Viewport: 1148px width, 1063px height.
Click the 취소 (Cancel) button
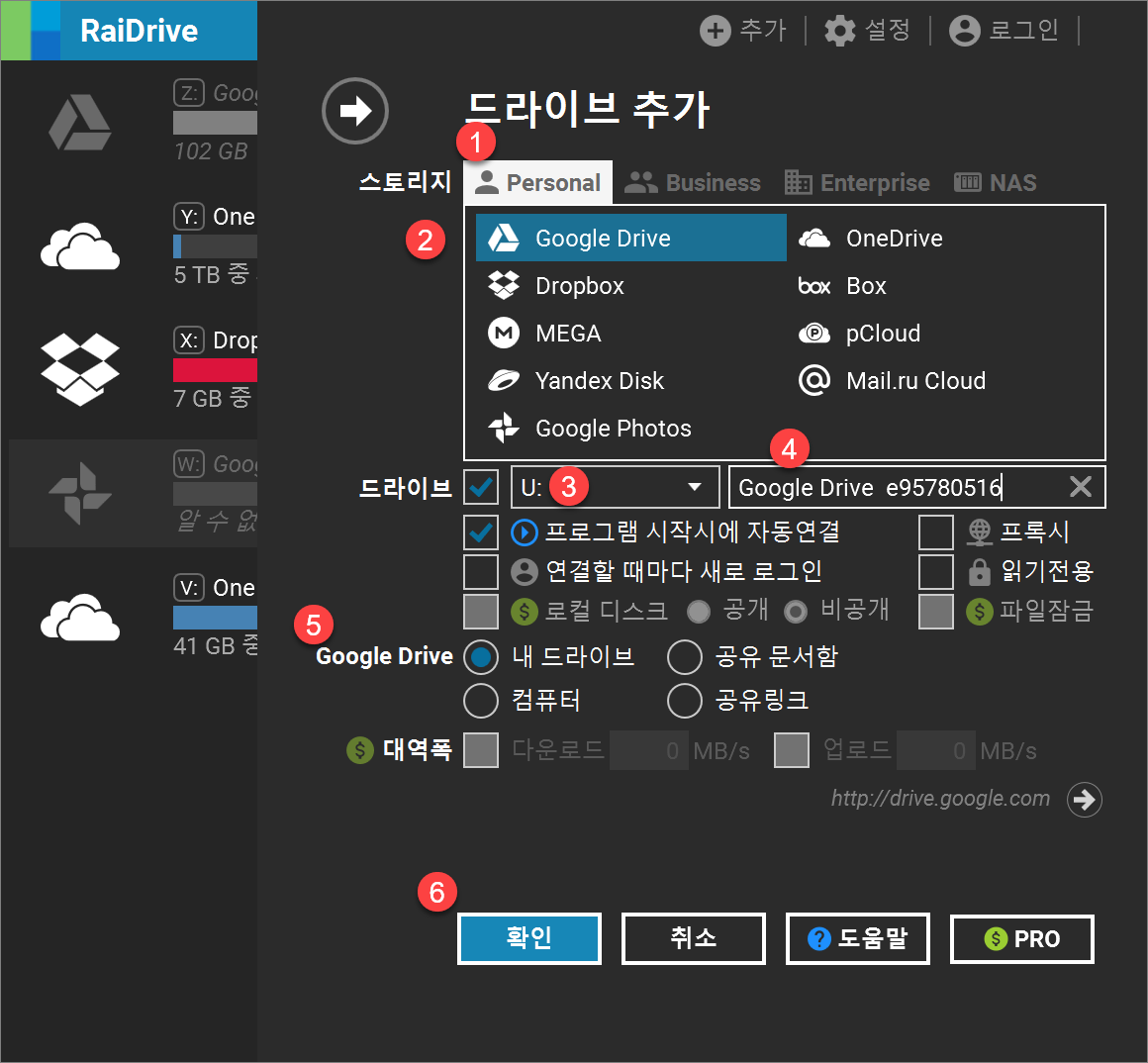click(694, 938)
